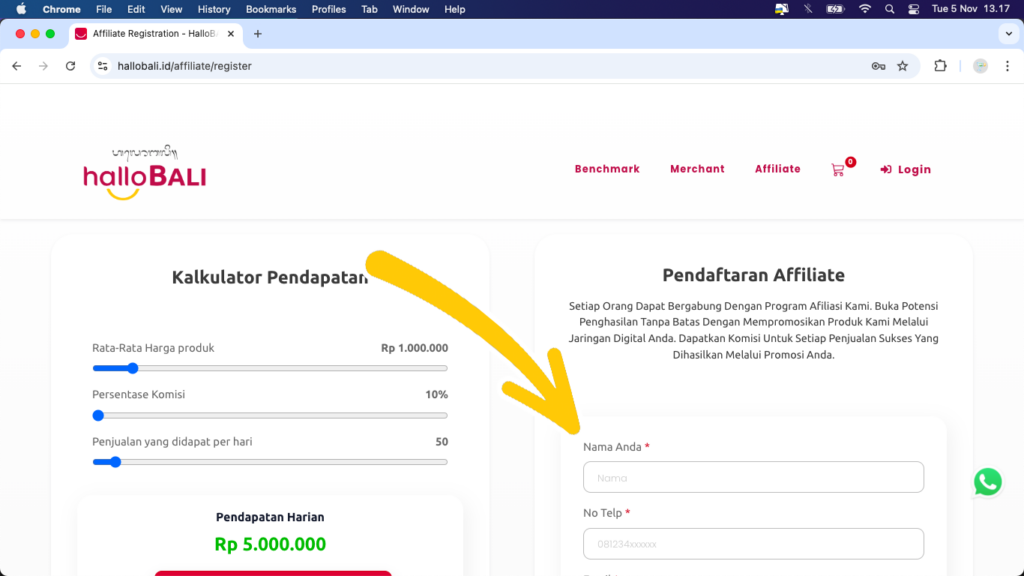Open the Bookmarks menu
Screen dimensions: 1024x576
(270, 9)
